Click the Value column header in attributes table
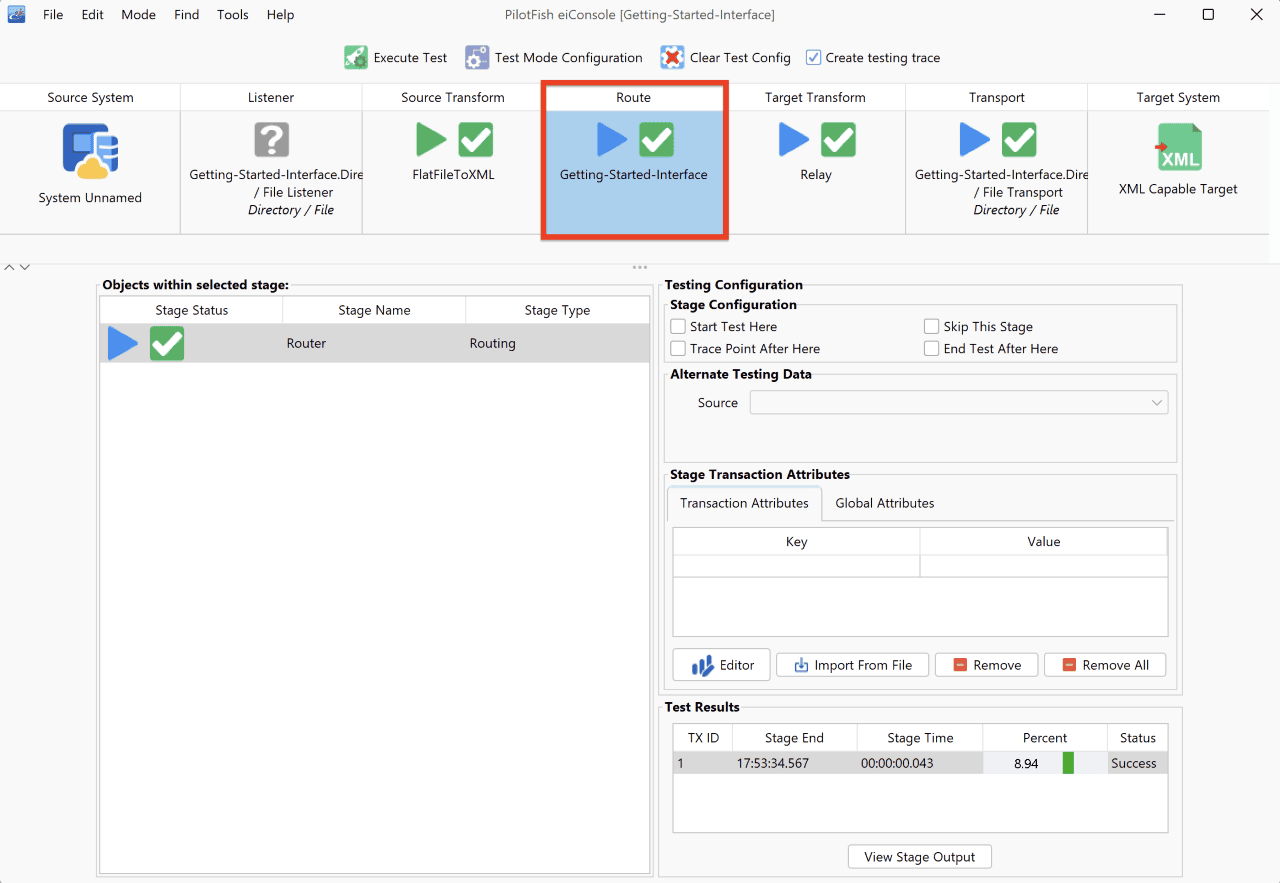Screen dimensions: 1280x883 click(x=1043, y=541)
